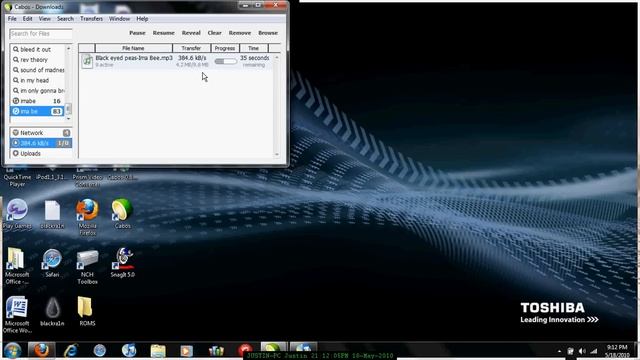Select the 'in my head' saved search
The image size is (640, 360).
[38, 80]
